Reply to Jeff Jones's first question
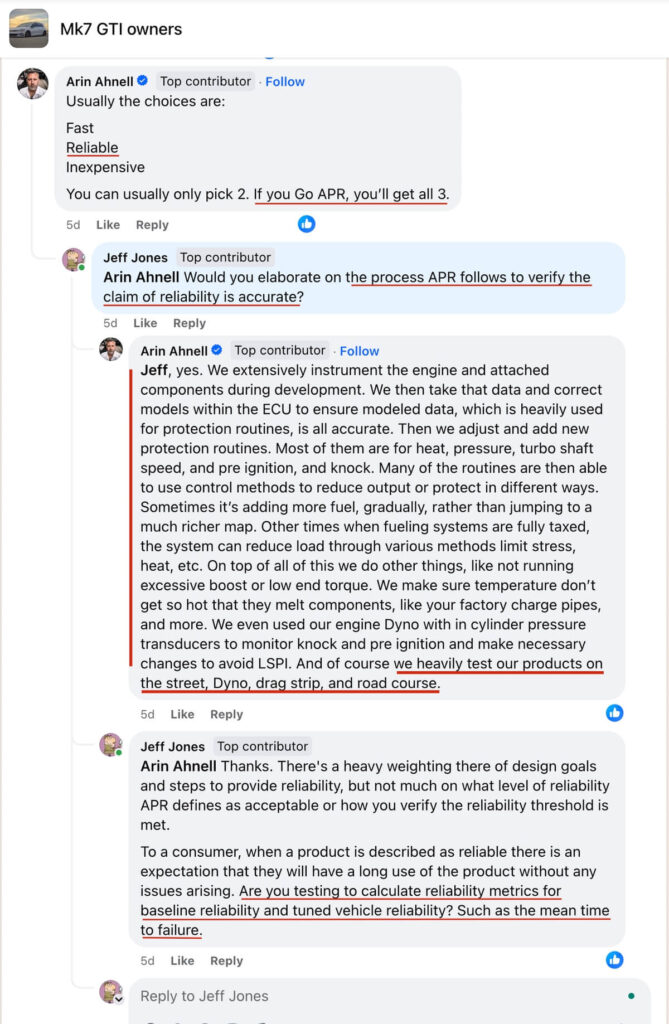Screen dimensions: 669x1024 click(189, 323)
